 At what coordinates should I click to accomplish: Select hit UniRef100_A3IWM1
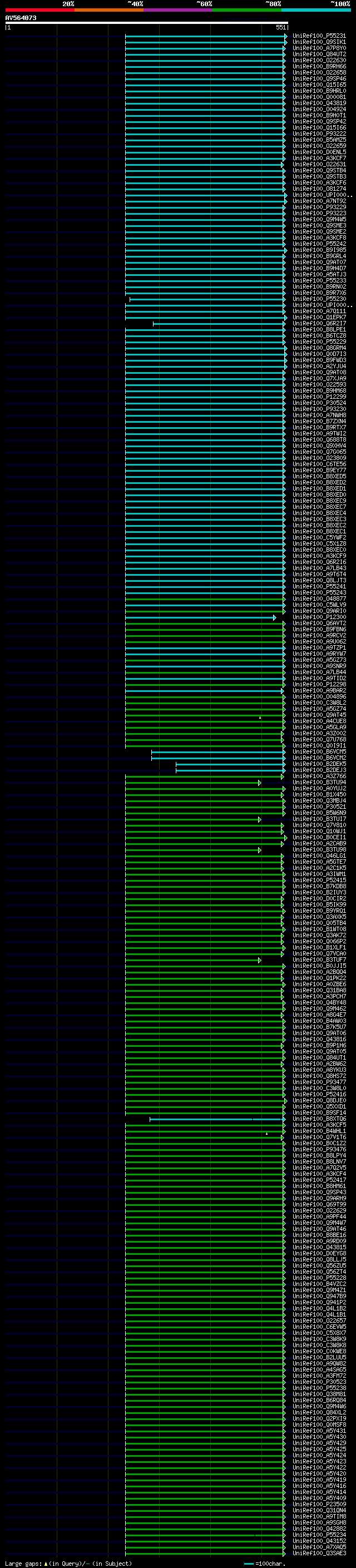(319, 875)
